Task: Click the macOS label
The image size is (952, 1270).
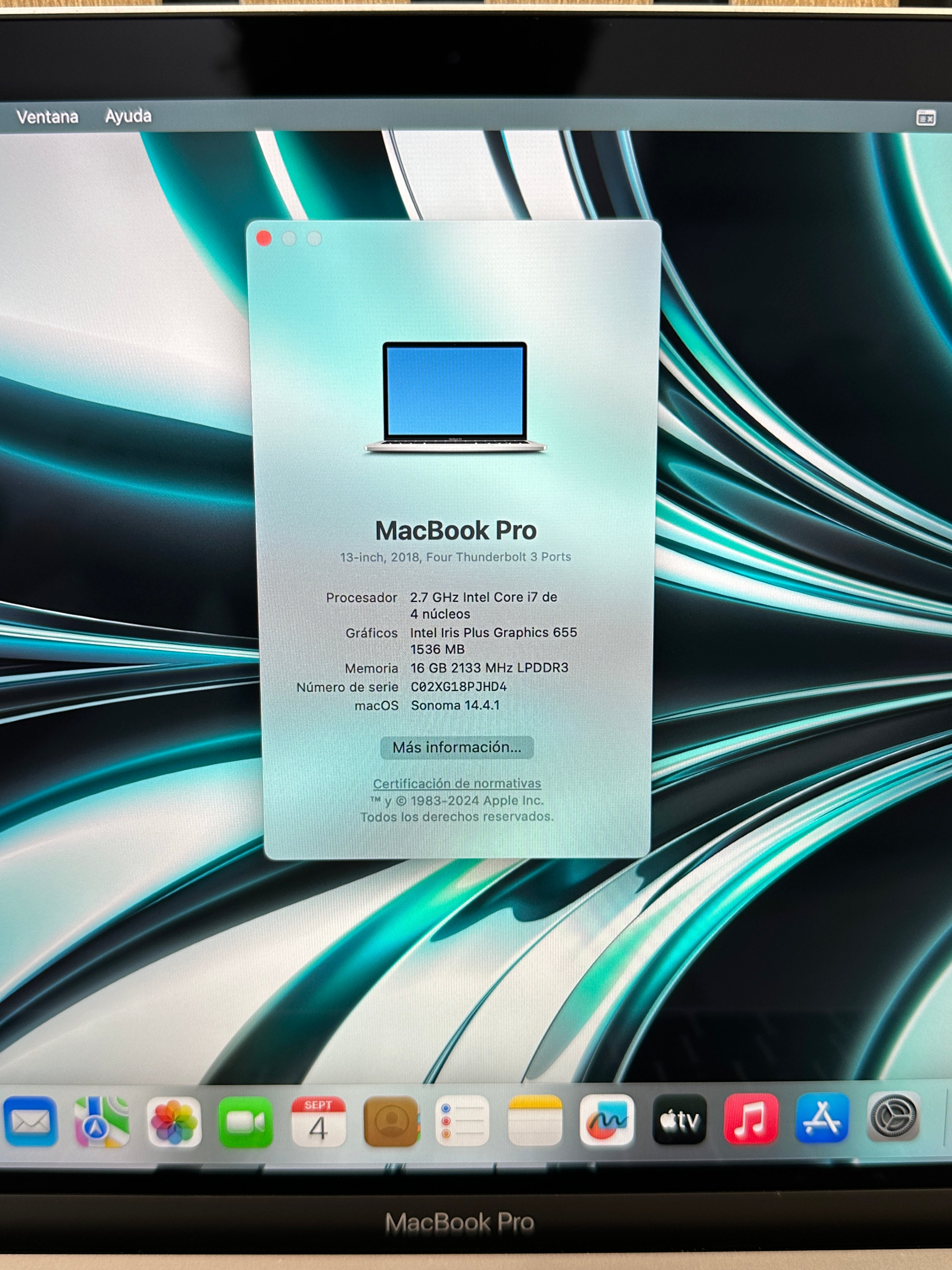Action: pos(377,706)
